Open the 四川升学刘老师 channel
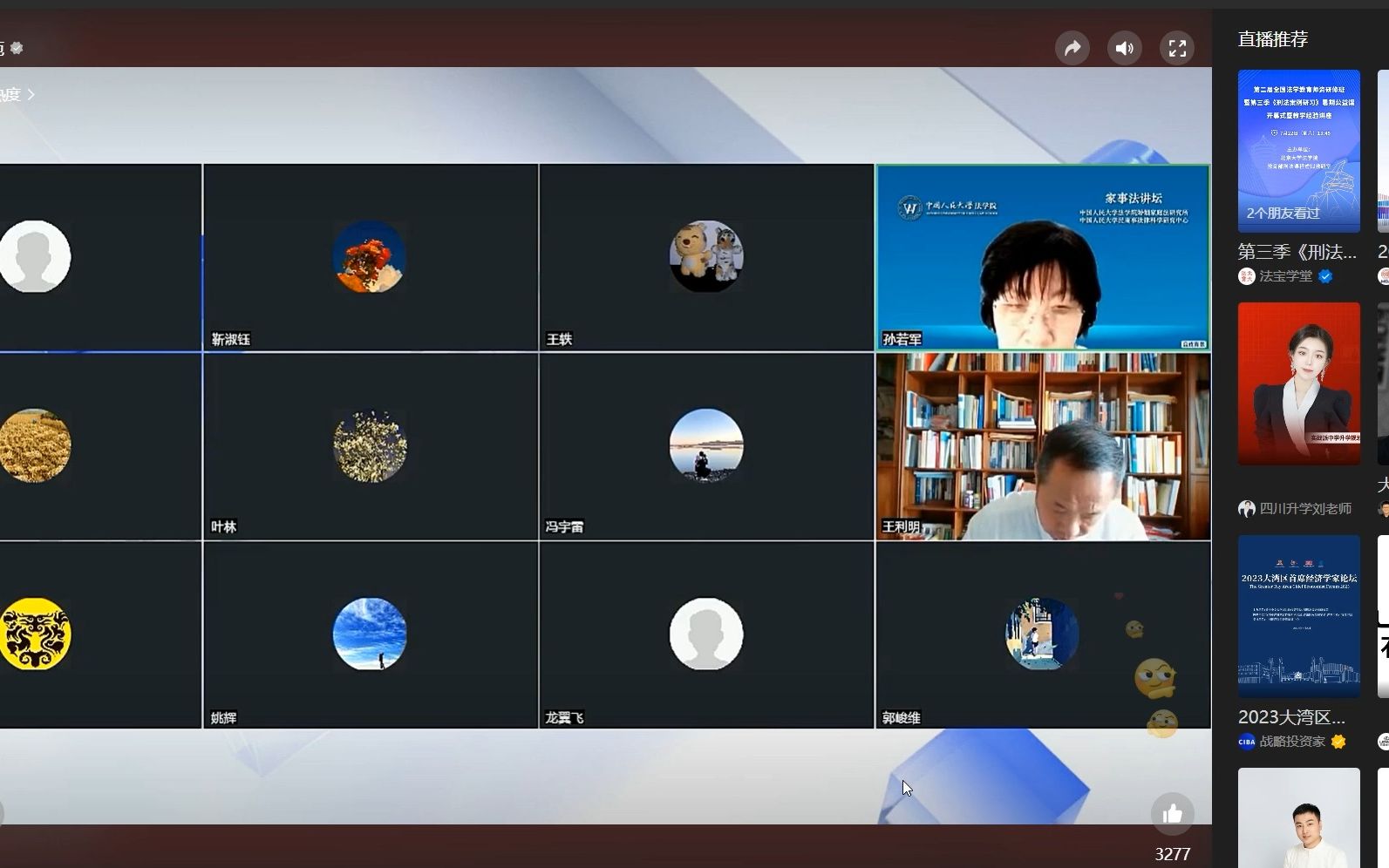The width and height of the screenshot is (1389, 868). 1305,509
